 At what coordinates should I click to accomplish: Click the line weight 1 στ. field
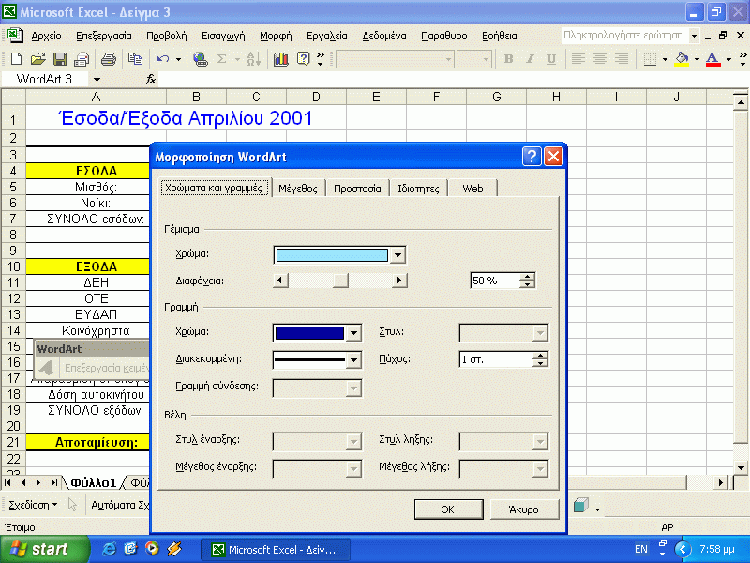pos(496,360)
